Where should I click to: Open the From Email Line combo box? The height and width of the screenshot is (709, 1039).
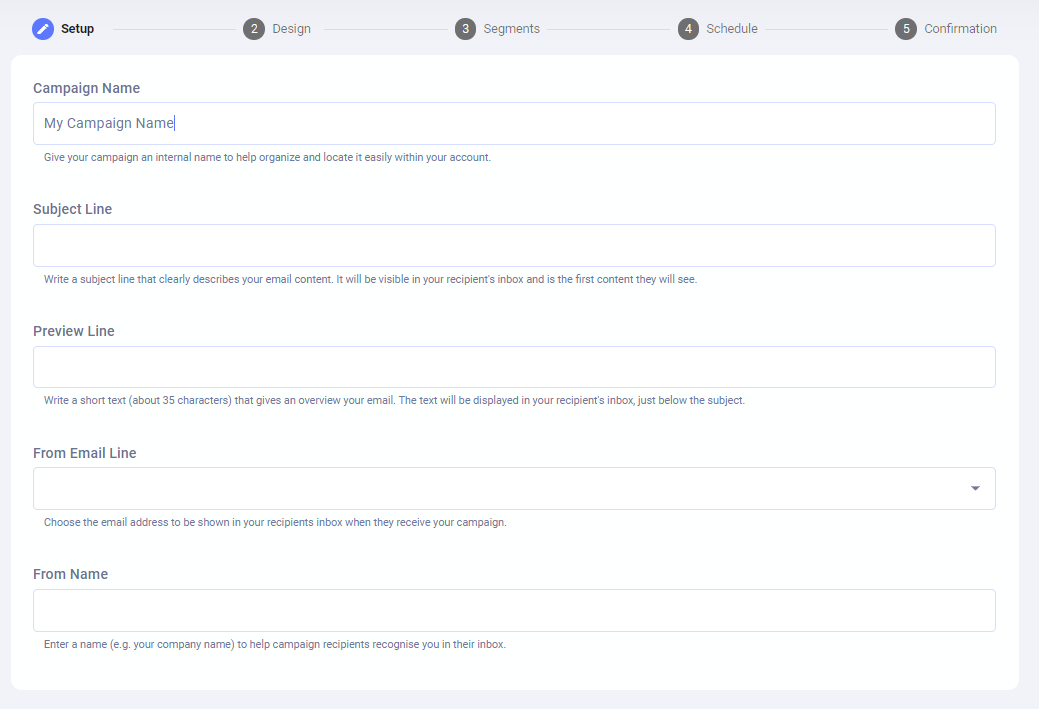500,488
